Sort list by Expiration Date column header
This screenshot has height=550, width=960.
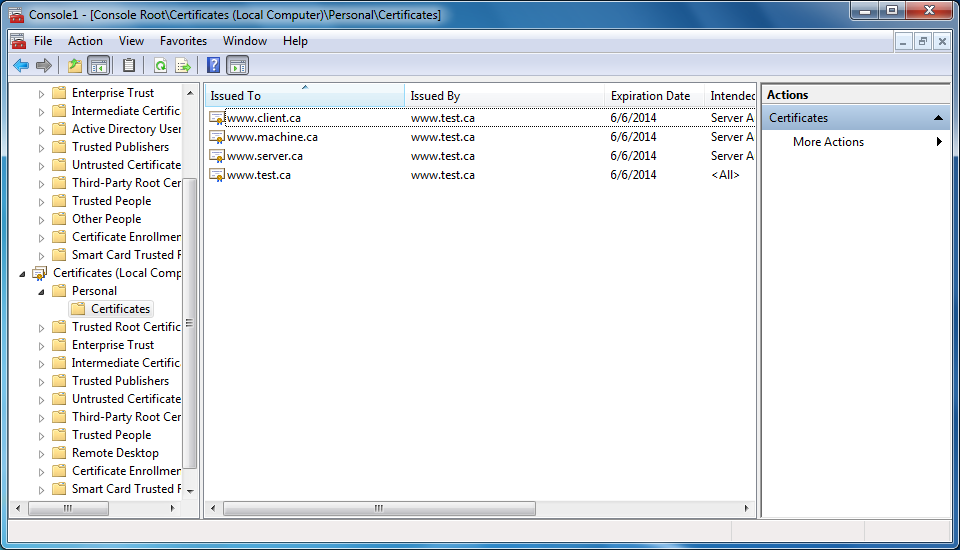point(650,96)
